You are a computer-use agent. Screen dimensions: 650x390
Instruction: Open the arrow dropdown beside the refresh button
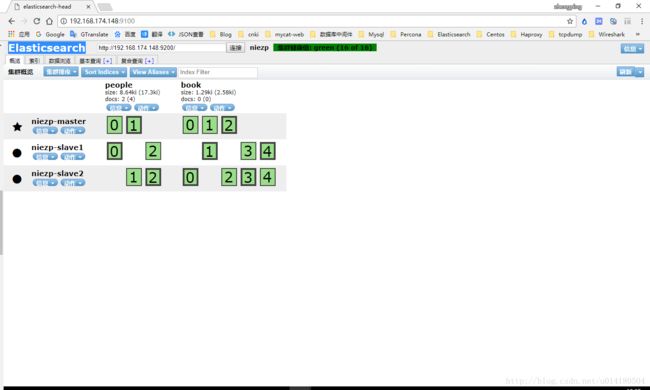[x=640, y=72]
